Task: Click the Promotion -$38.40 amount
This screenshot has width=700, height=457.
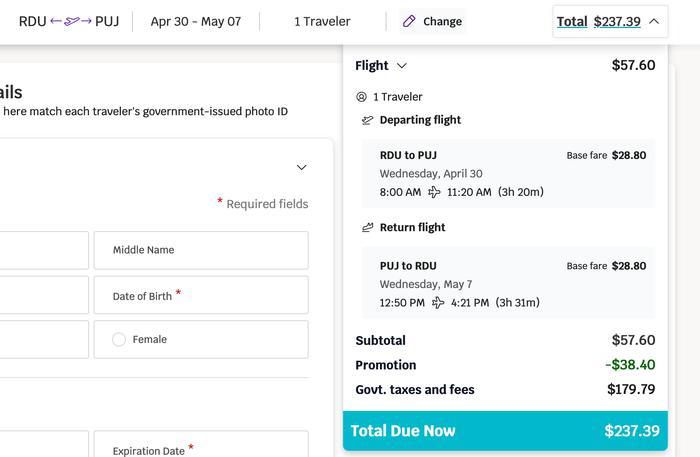Action: click(x=630, y=365)
